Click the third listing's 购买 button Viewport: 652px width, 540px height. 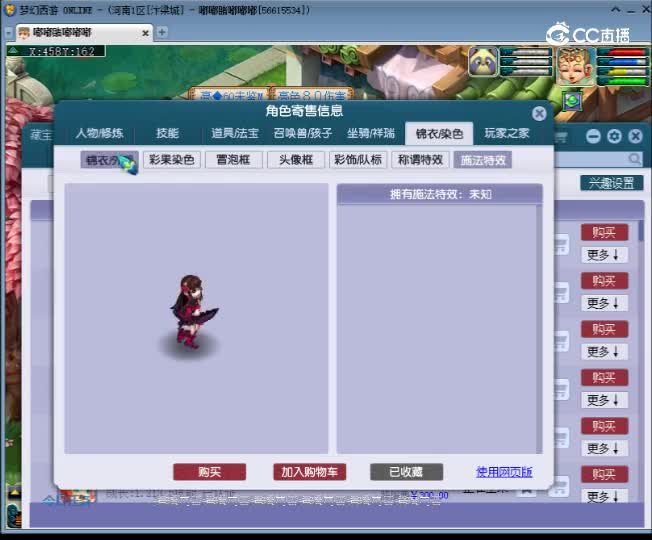[604, 329]
